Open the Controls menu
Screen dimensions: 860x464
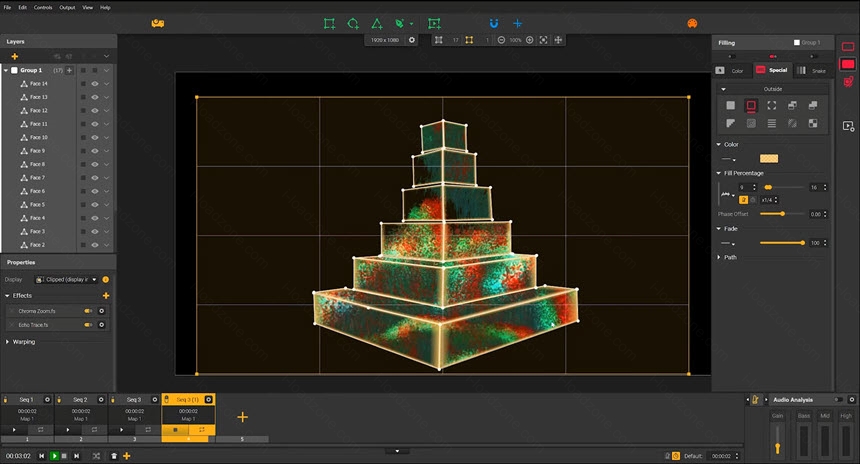pos(43,7)
